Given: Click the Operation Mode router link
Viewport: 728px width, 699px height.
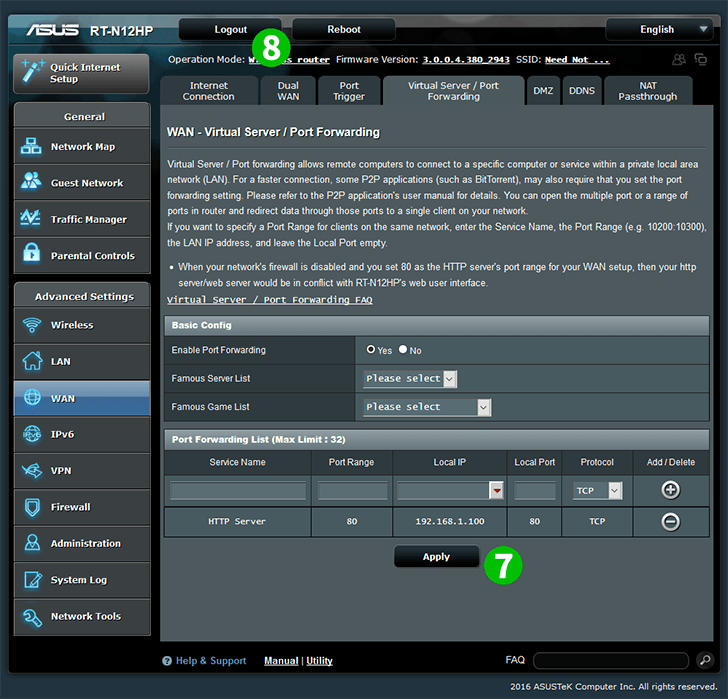Looking at the screenshot, I should (x=289, y=60).
